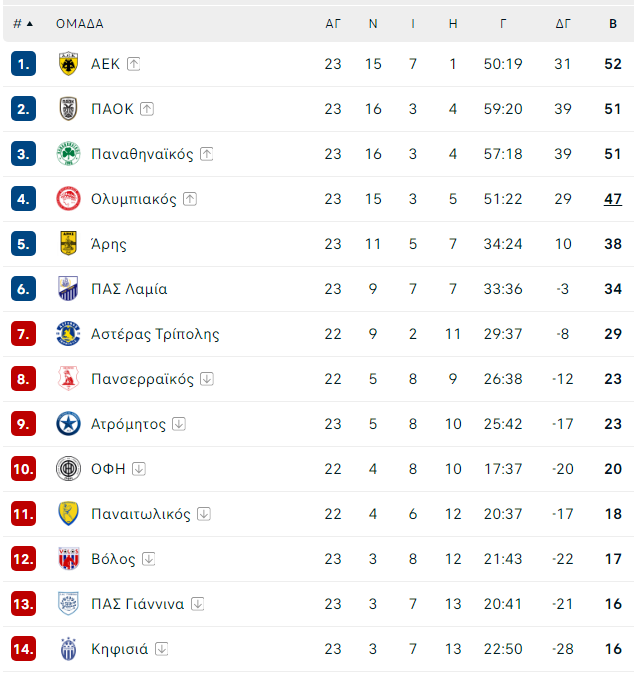
Task: Click the ΑΓ matches played column header
Action: tap(333, 23)
